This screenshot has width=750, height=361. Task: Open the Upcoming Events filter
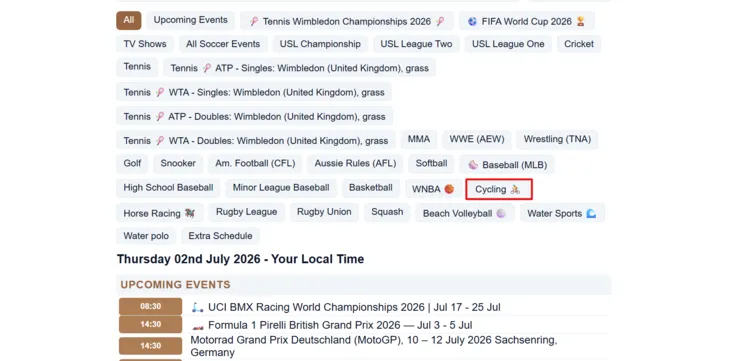[190, 20]
